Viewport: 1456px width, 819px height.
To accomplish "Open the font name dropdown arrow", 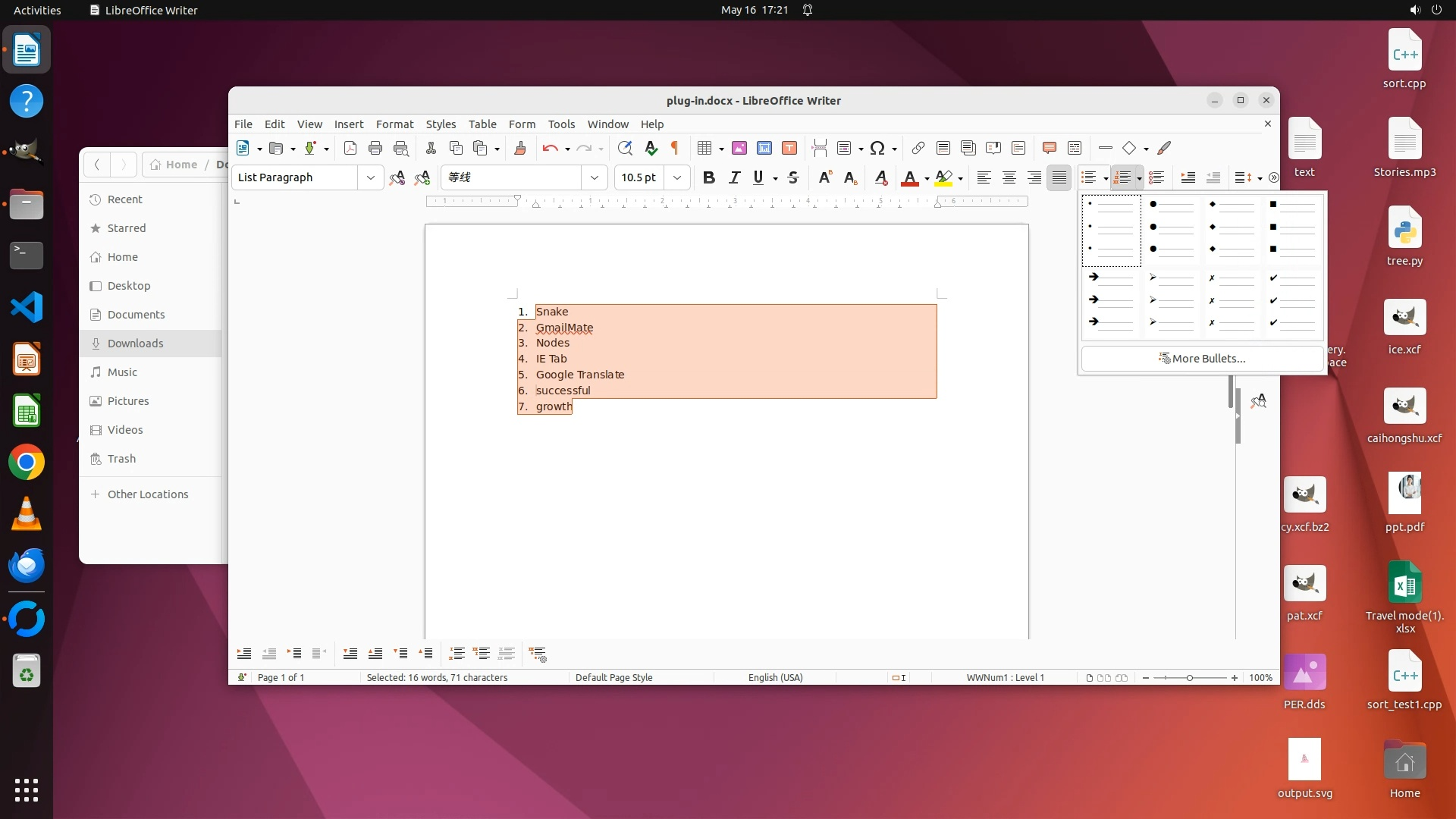I will point(595,177).
